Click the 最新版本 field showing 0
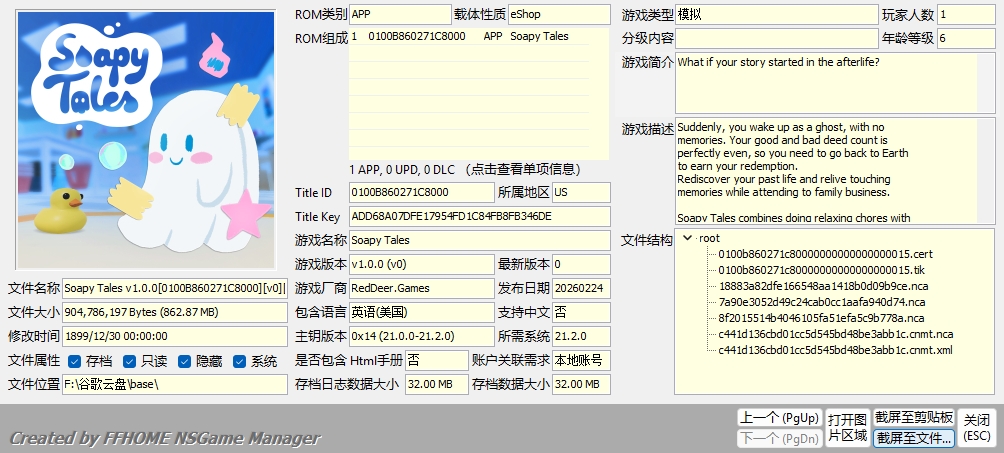 click(x=581, y=264)
